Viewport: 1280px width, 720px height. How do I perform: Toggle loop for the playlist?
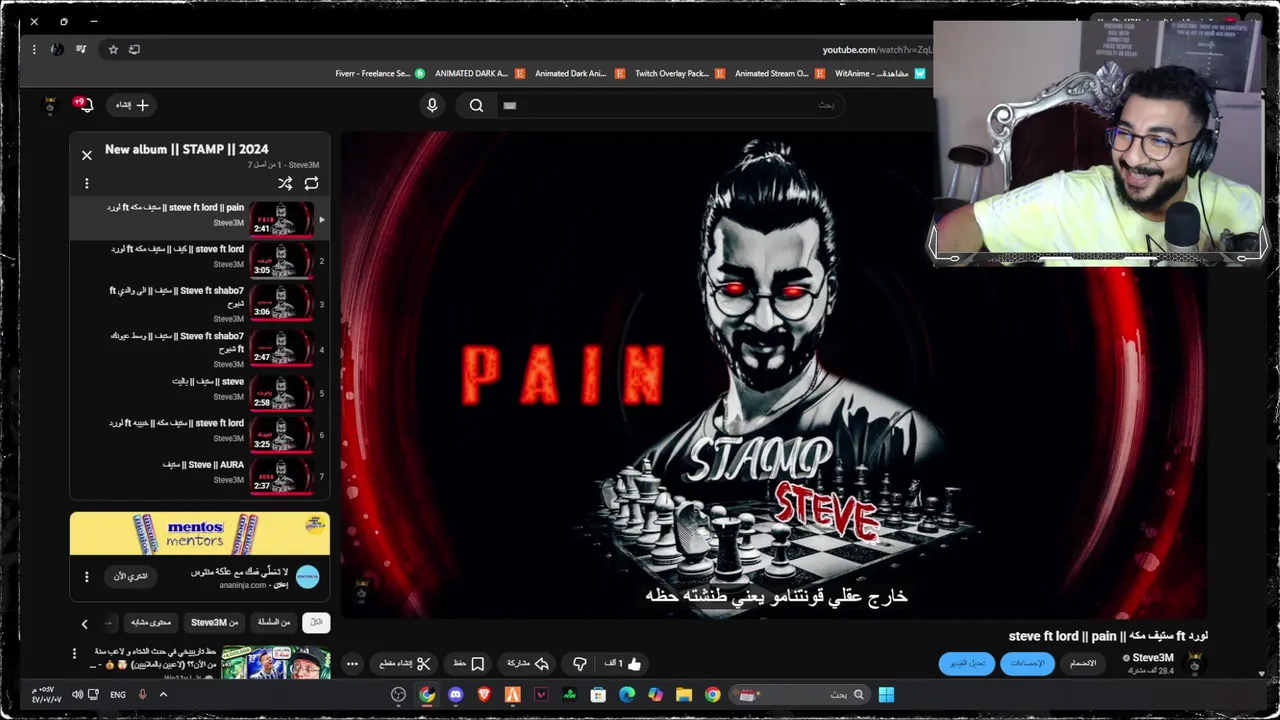[x=311, y=184]
